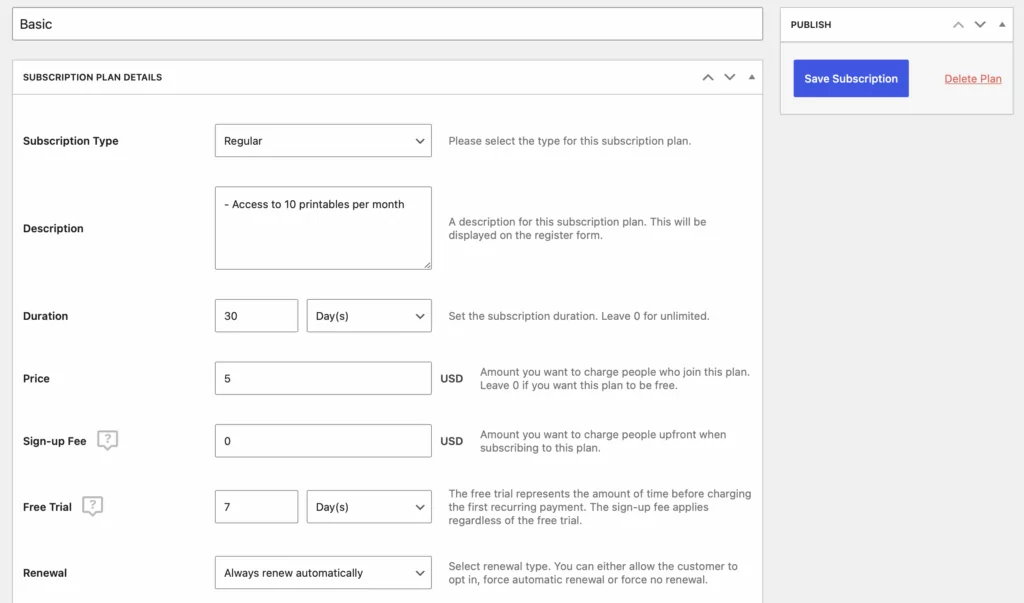Click the 'Sign-up Fee' label text
This screenshot has height=603, width=1024.
pos(54,441)
